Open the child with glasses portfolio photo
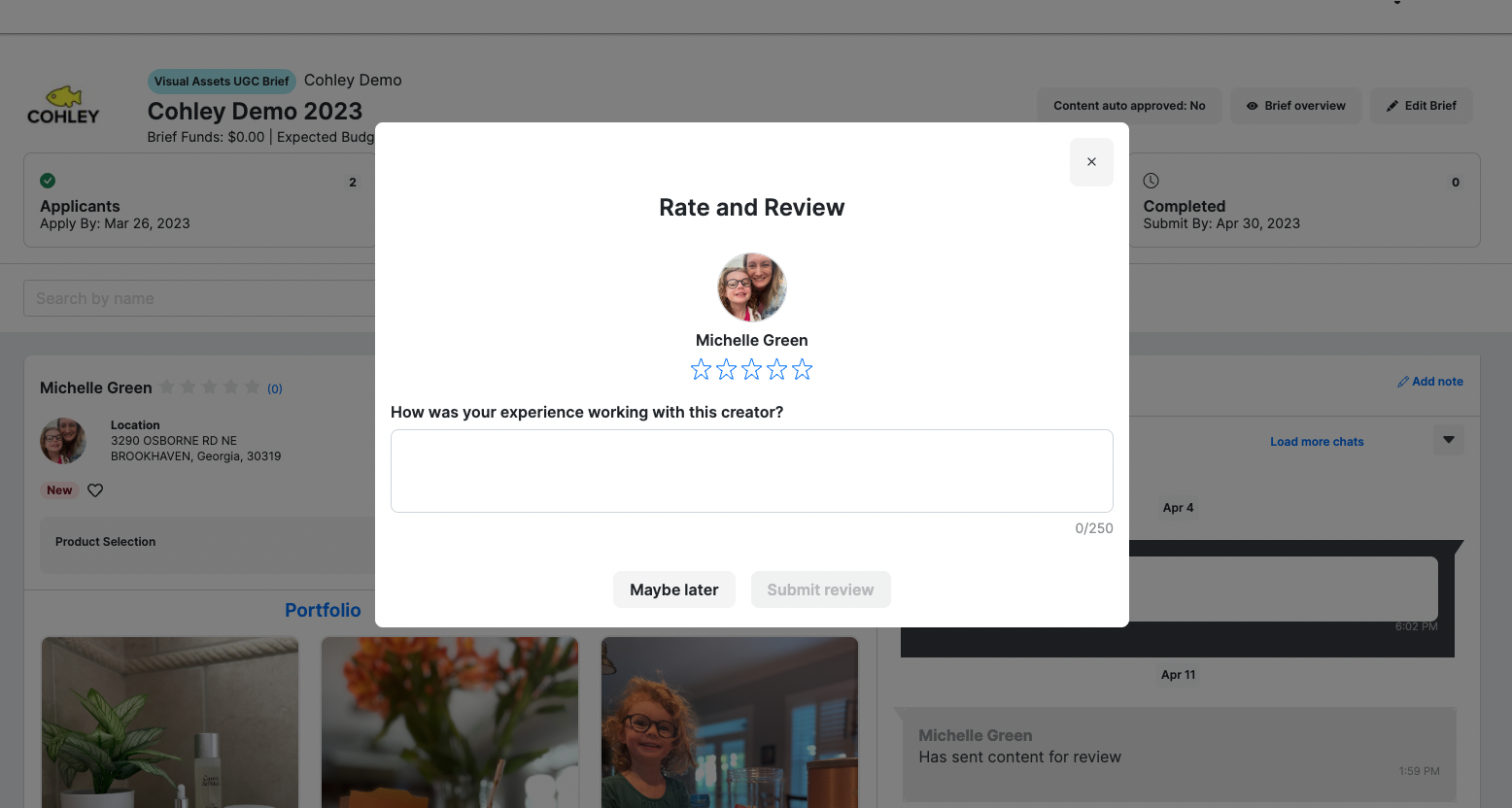Screen dimensions: 1512x808 coord(730,723)
